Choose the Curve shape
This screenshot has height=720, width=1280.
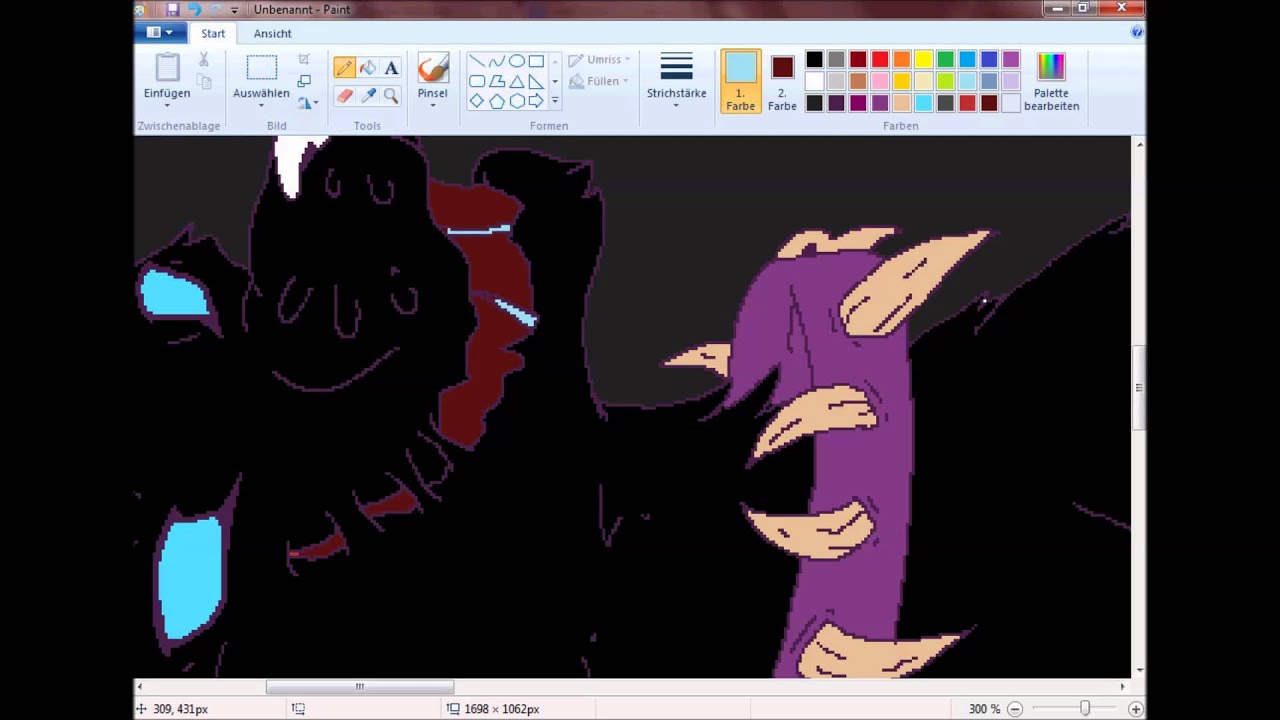pyautogui.click(x=497, y=61)
